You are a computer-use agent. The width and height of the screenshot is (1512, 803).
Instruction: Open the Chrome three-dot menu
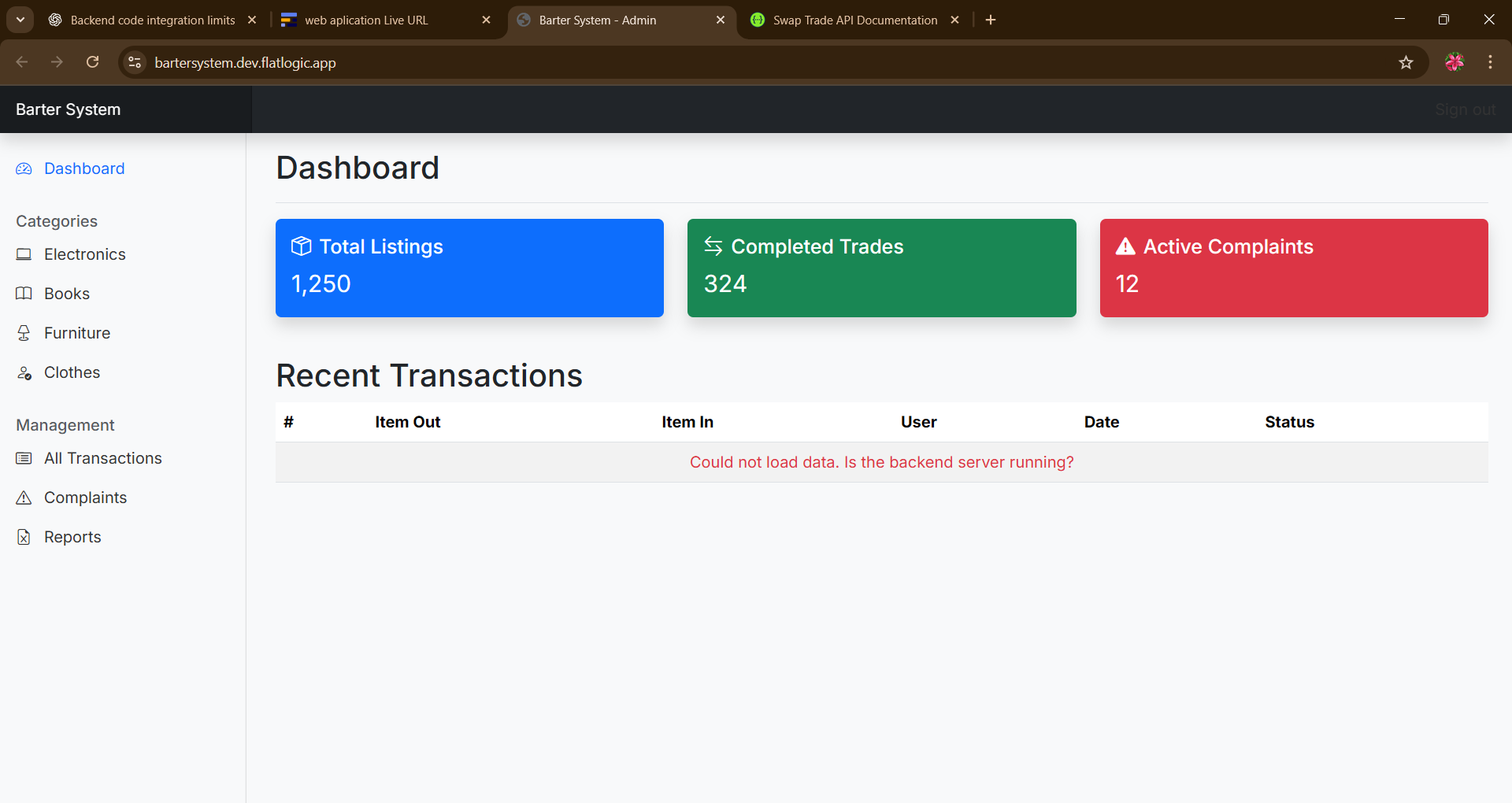pos(1490,62)
